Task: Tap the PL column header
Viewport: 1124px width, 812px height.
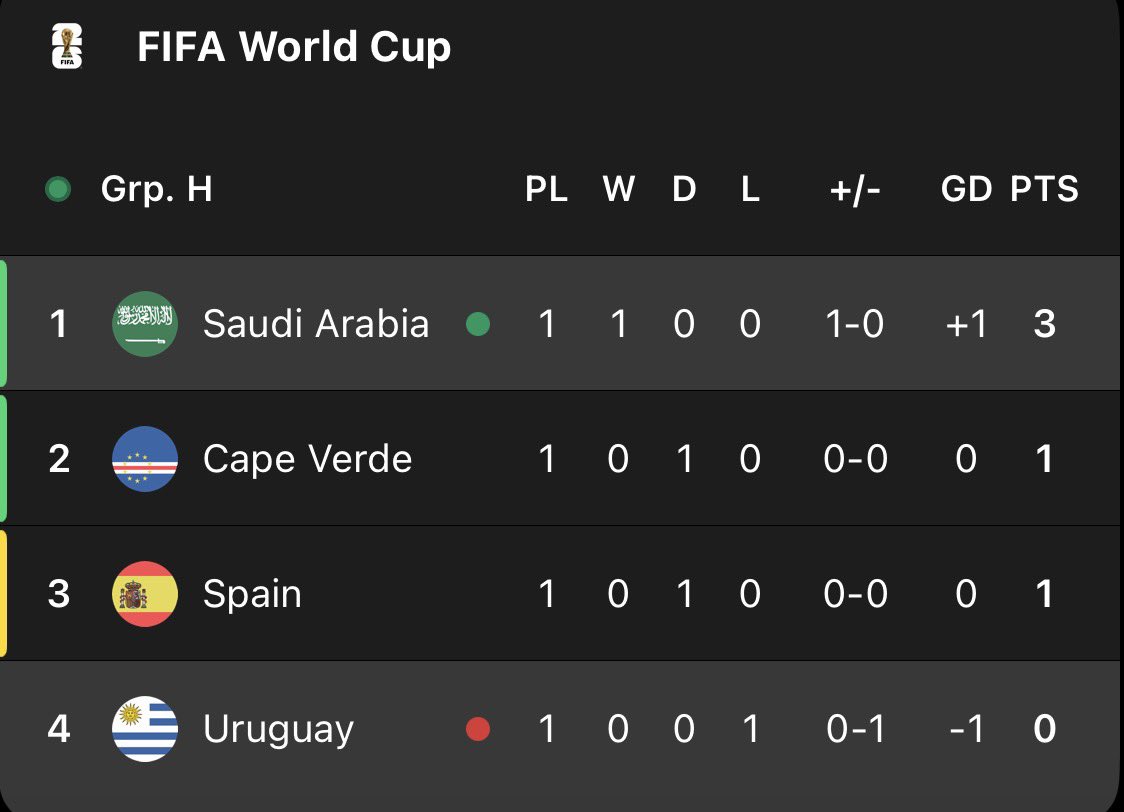Action: [x=546, y=189]
